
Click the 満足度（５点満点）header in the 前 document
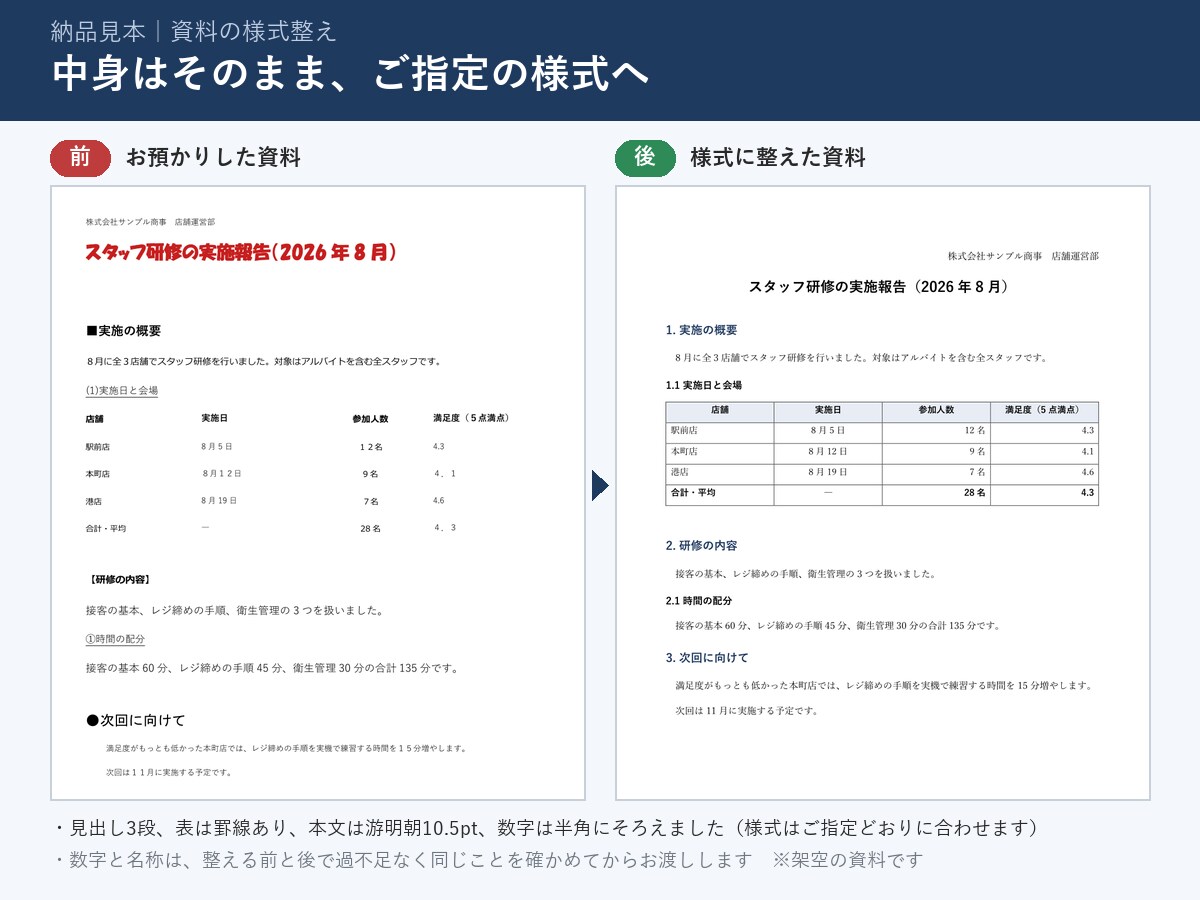[472, 418]
